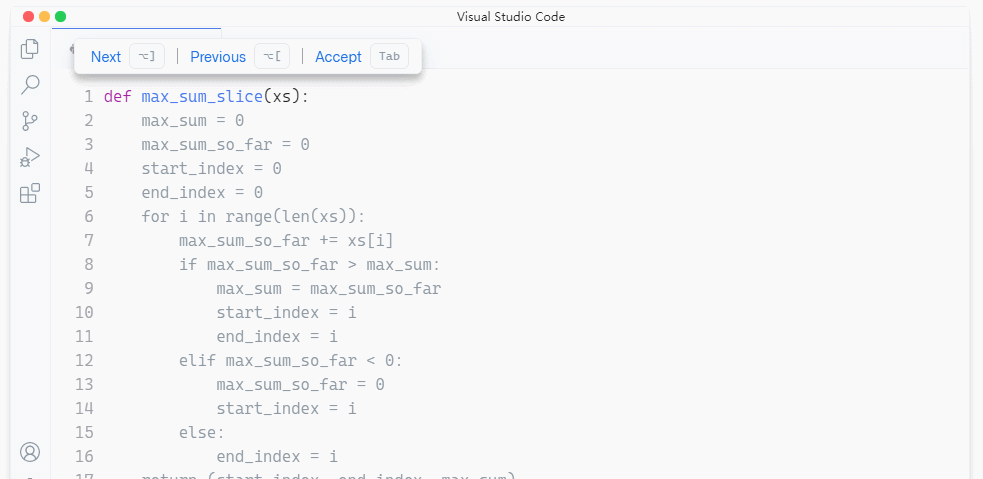This screenshot has height=479, width=983.
Task: Click the Tab key badge beside Accept
Action: (x=389, y=57)
